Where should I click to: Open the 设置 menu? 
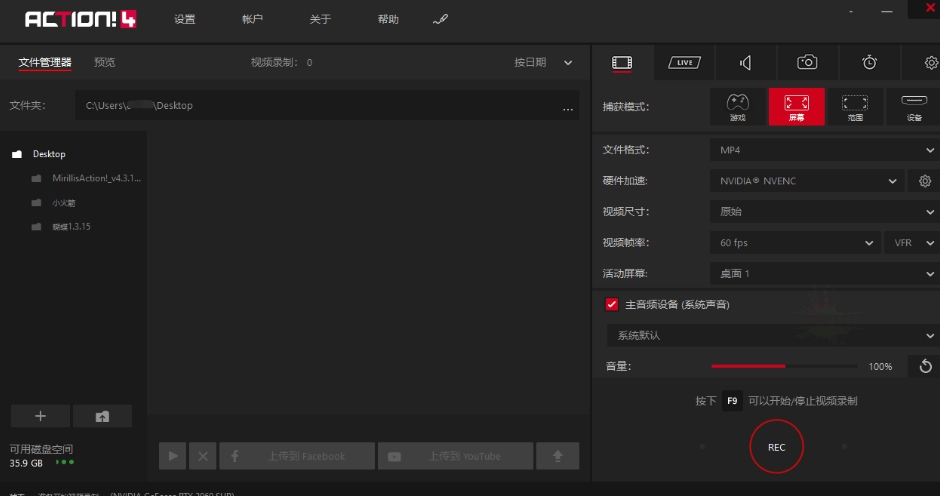click(x=185, y=19)
